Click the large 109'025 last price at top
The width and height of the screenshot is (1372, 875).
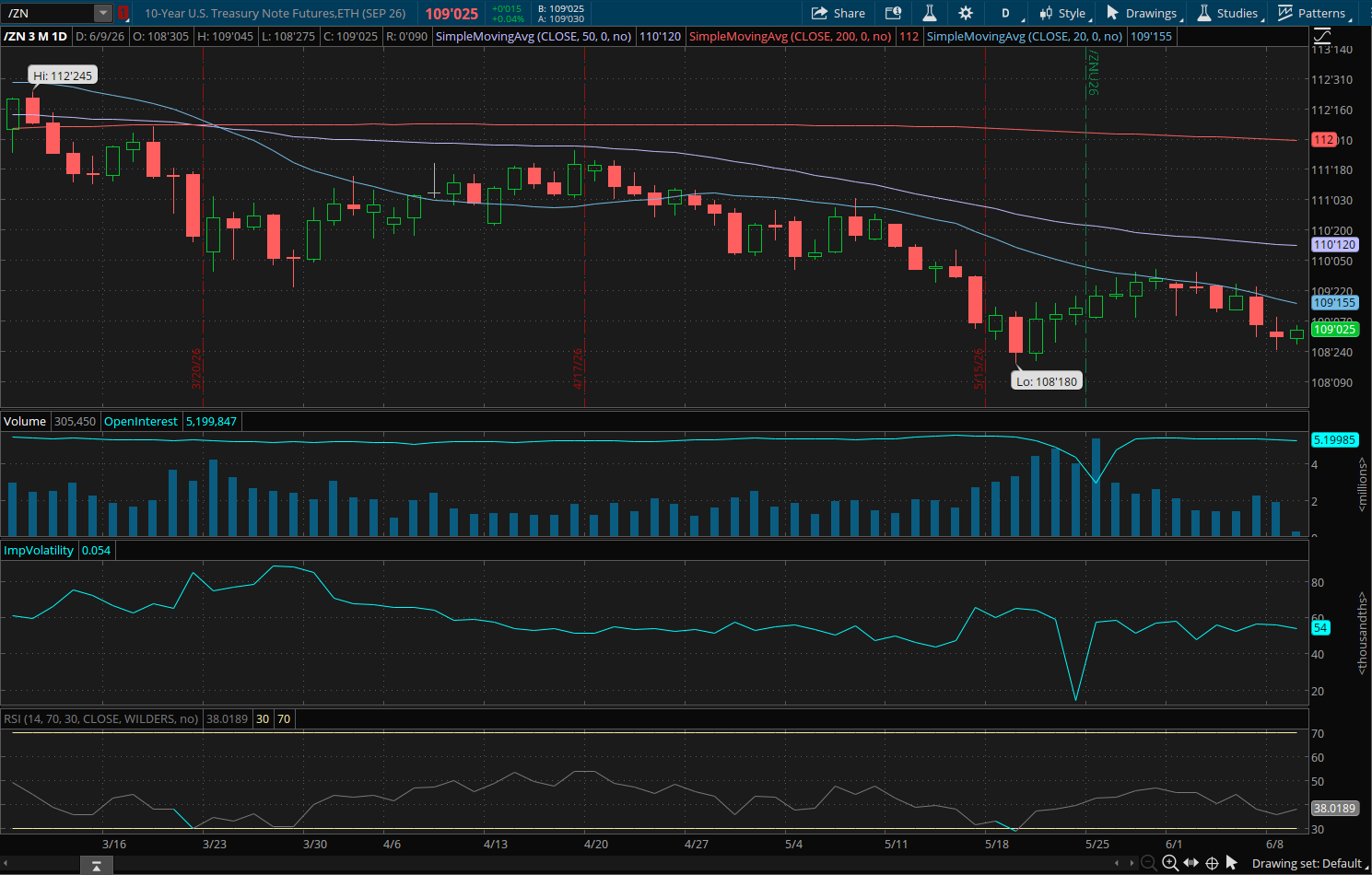tap(451, 14)
